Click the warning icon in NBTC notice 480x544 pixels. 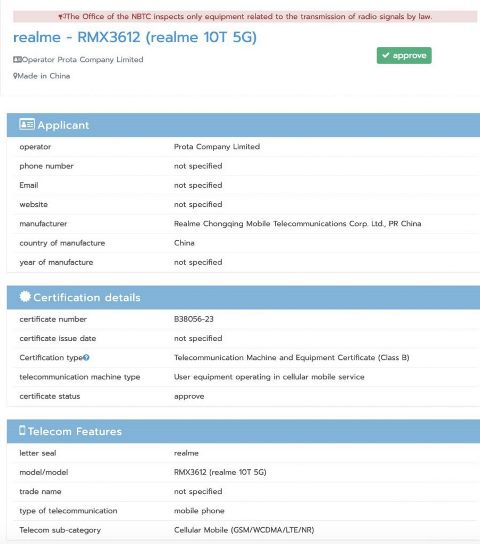pos(61,17)
